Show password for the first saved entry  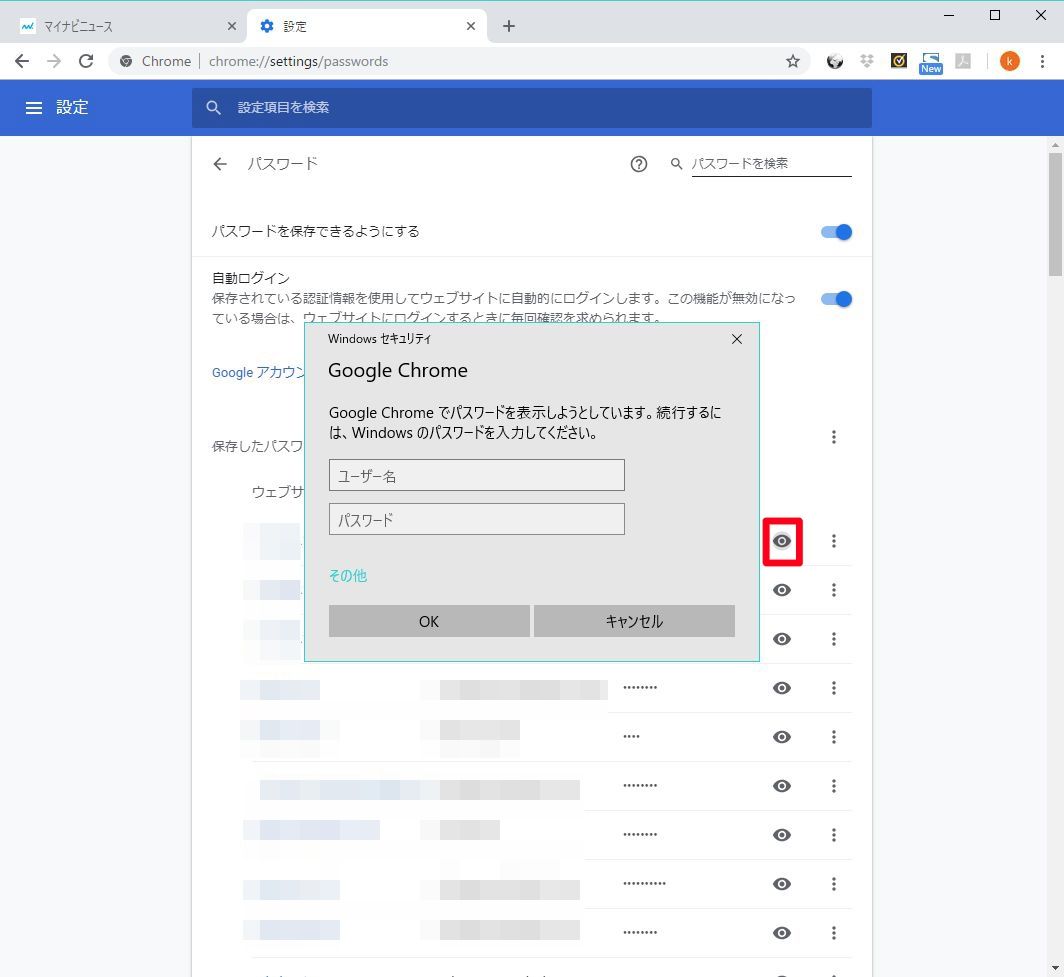click(782, 541)
